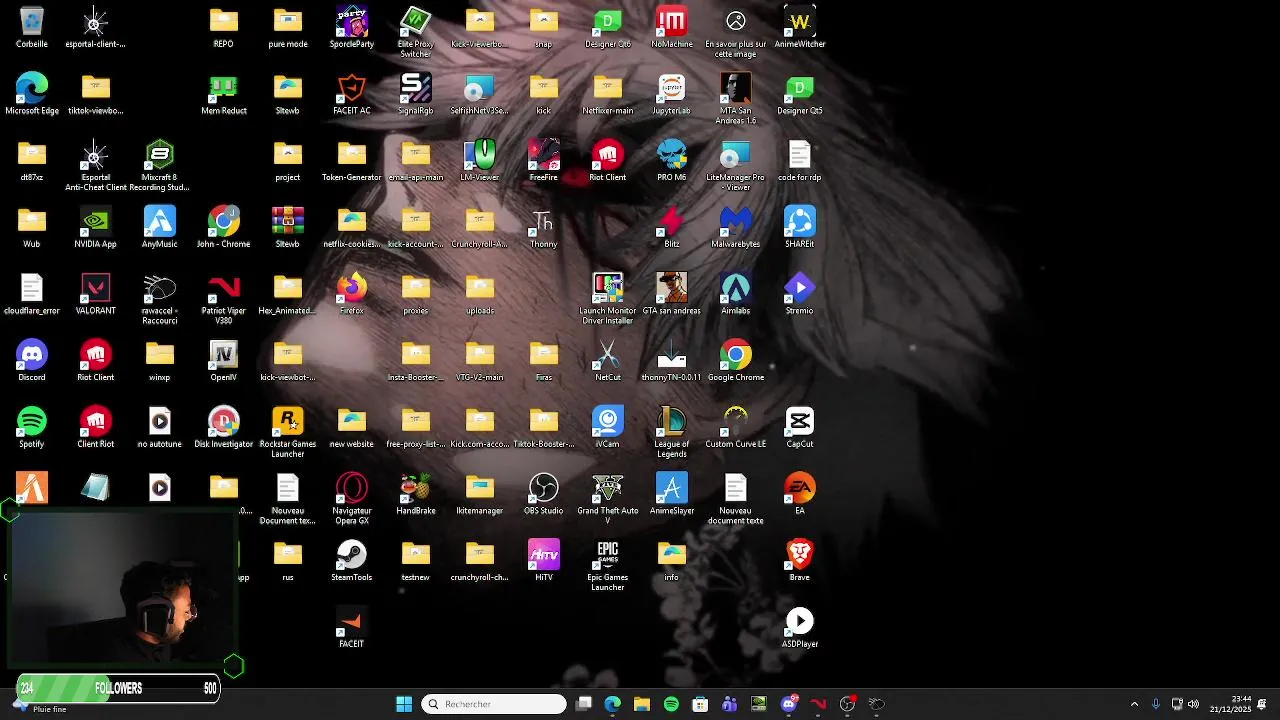
Task: Open the Corbeille recycle bin
Action: 32,28
